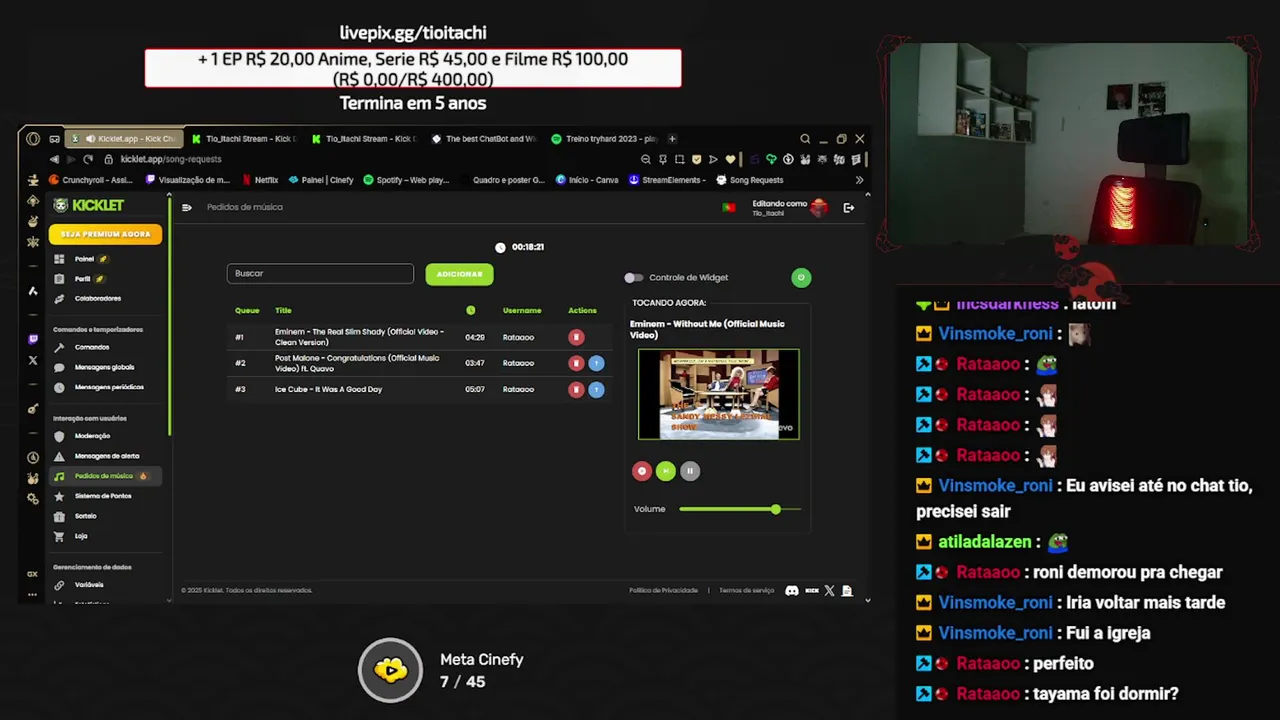Screen dimensions: 1280x720
Task: Open Mensagens globais in the sidebar
Action: (x=104, y=367)
